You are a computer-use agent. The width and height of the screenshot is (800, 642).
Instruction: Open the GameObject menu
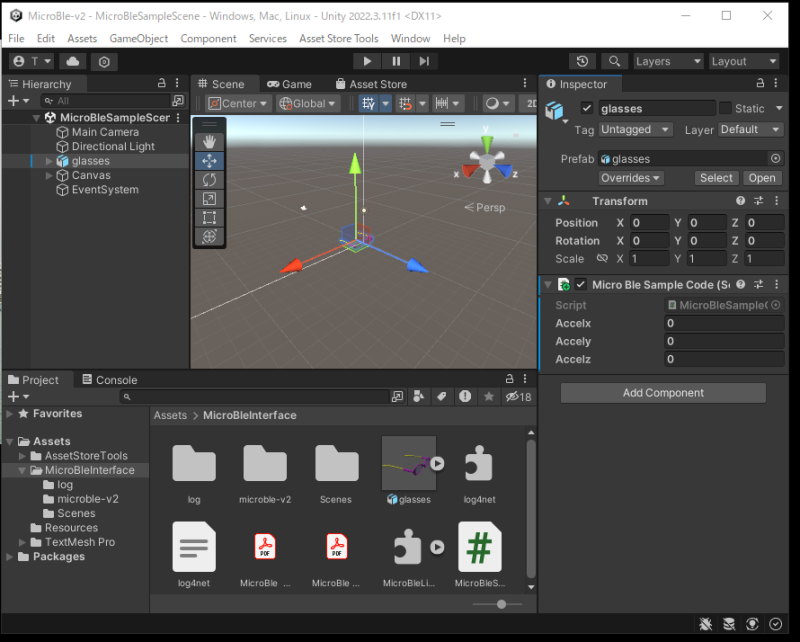[138, 38]
